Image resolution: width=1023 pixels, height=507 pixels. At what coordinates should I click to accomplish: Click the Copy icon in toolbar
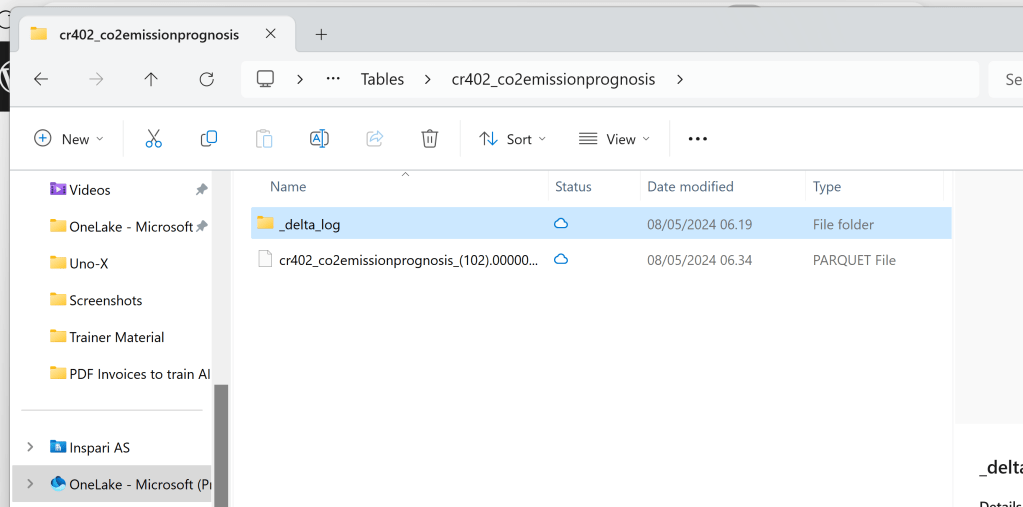click(x=209, y=139)
